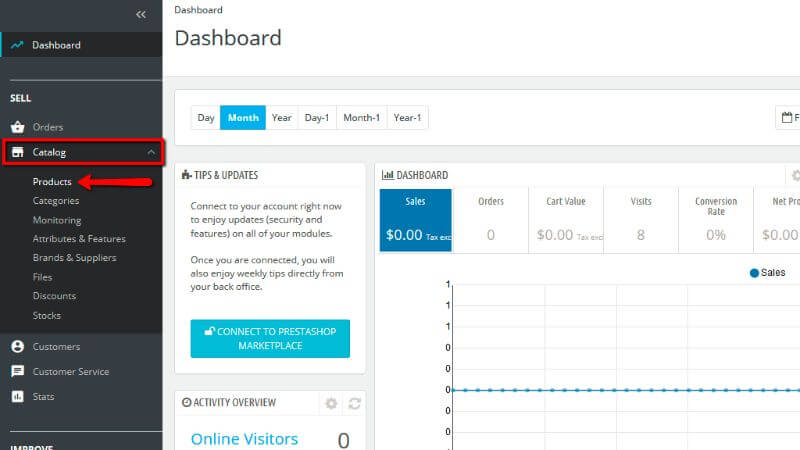Open Monitoring under Catalog

tap(57, 220)
